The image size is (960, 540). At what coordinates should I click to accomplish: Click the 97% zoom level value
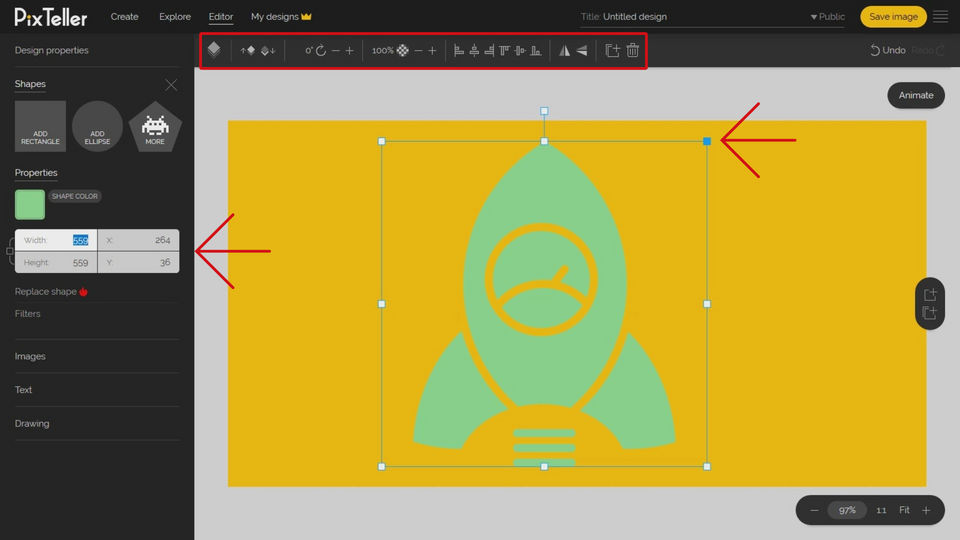847,510
